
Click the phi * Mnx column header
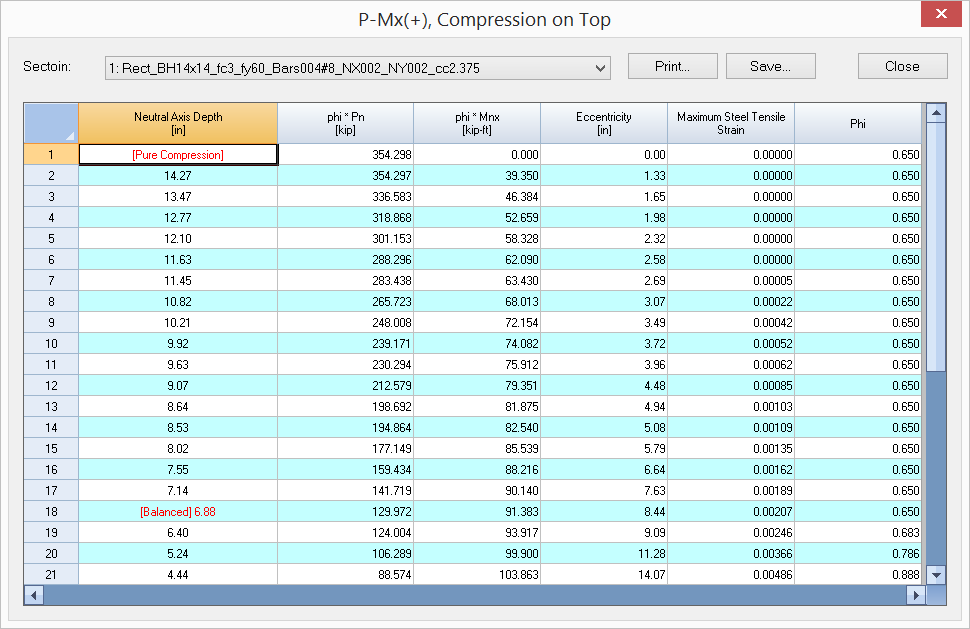[x=477, y=123]
